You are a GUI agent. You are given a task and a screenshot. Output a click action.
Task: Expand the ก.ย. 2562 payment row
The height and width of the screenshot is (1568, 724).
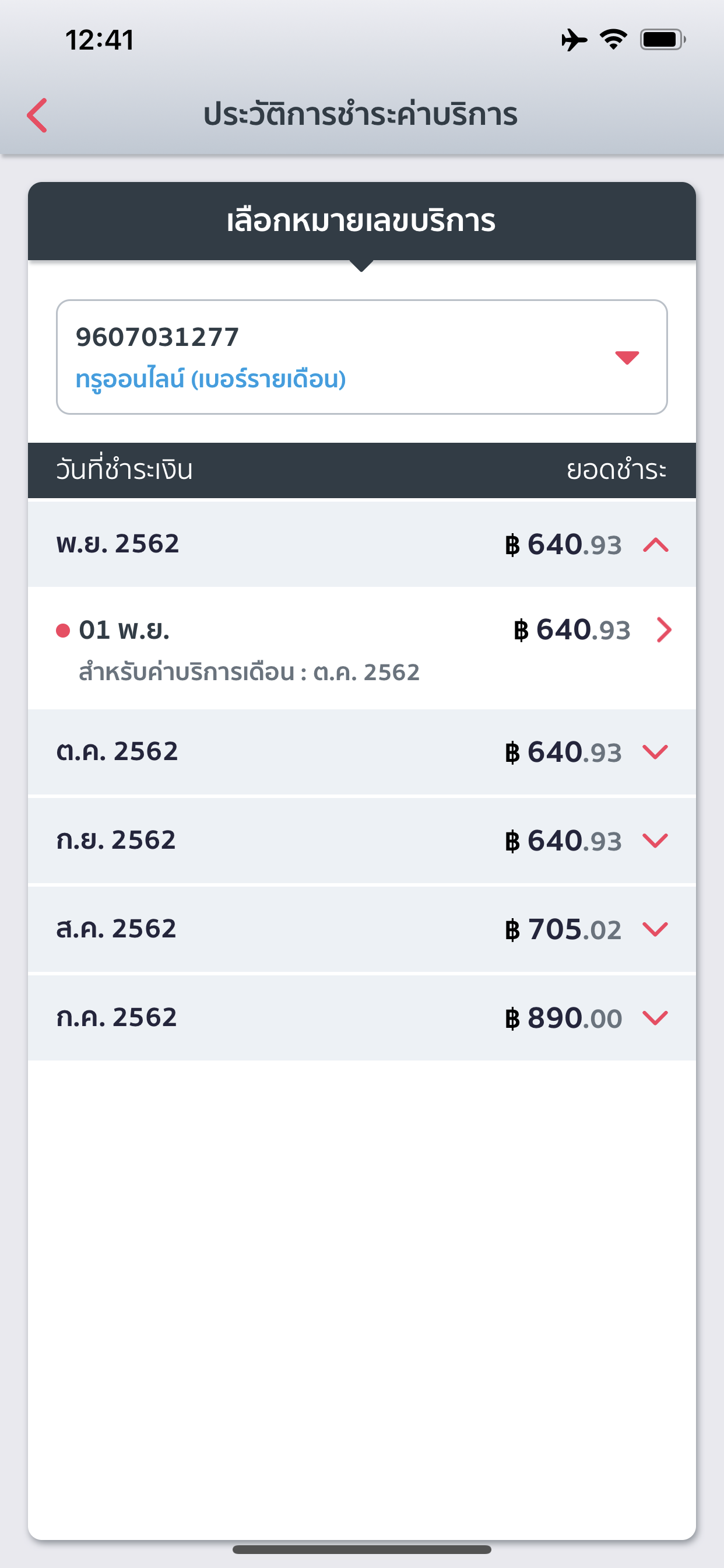click(655, 841)
